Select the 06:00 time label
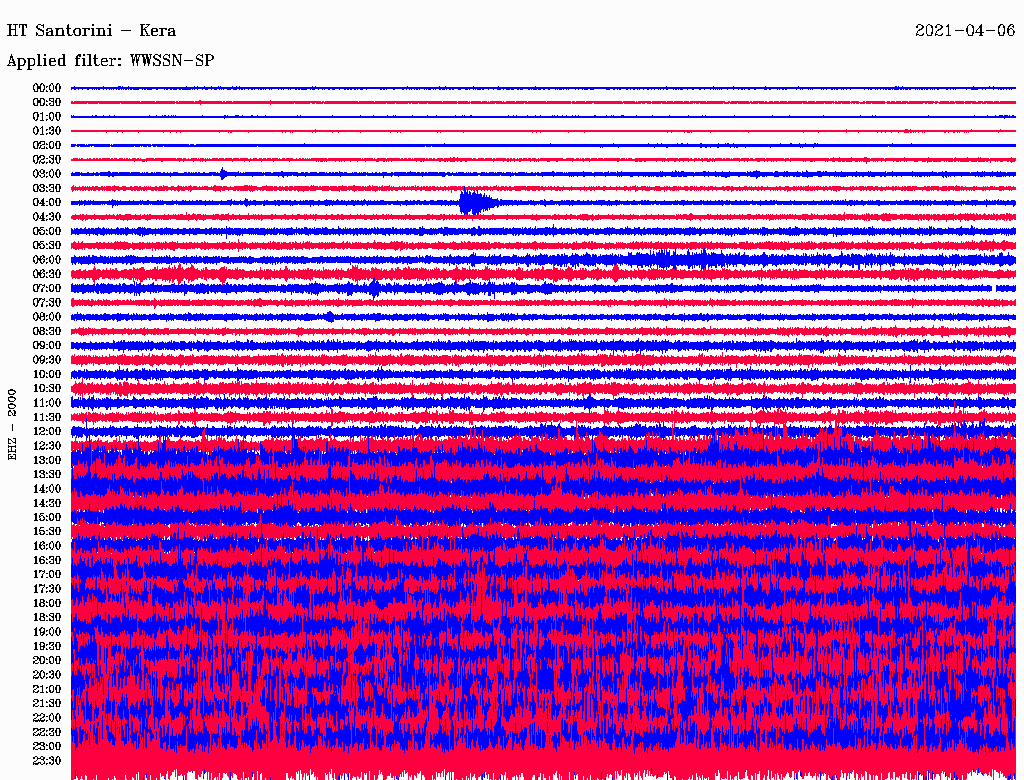The width and height of the screenshot is (1024, 780). pos(47,260)
